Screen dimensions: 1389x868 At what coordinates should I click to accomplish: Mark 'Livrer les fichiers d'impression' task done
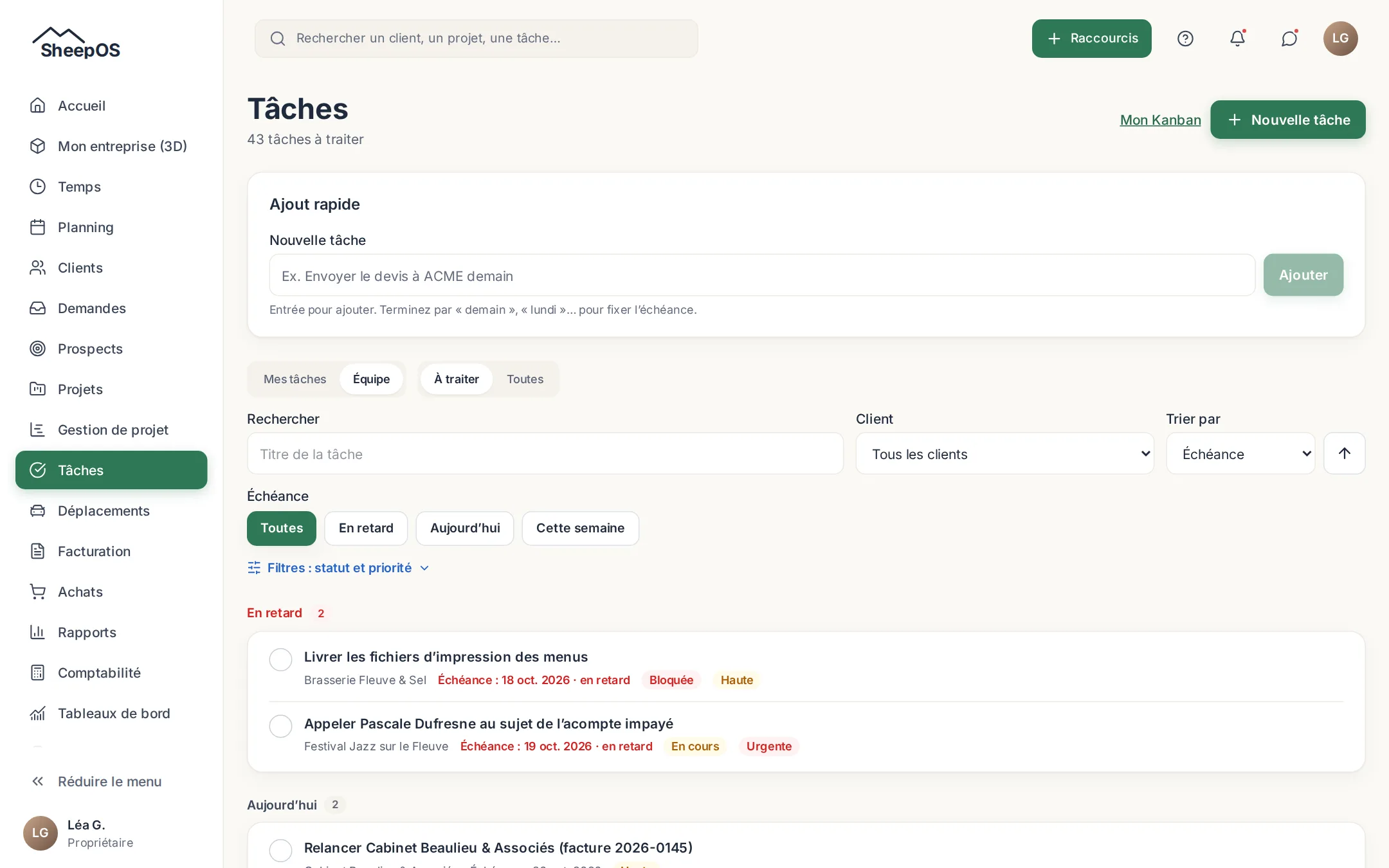280,659
